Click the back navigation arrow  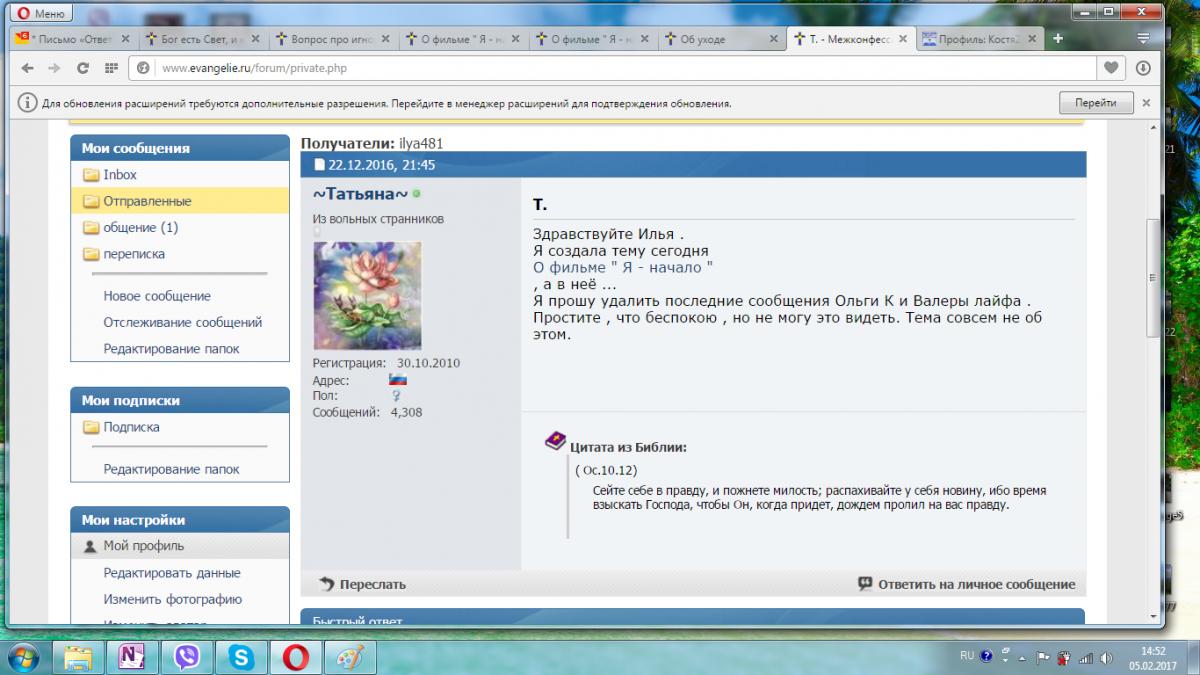point(26,68)
